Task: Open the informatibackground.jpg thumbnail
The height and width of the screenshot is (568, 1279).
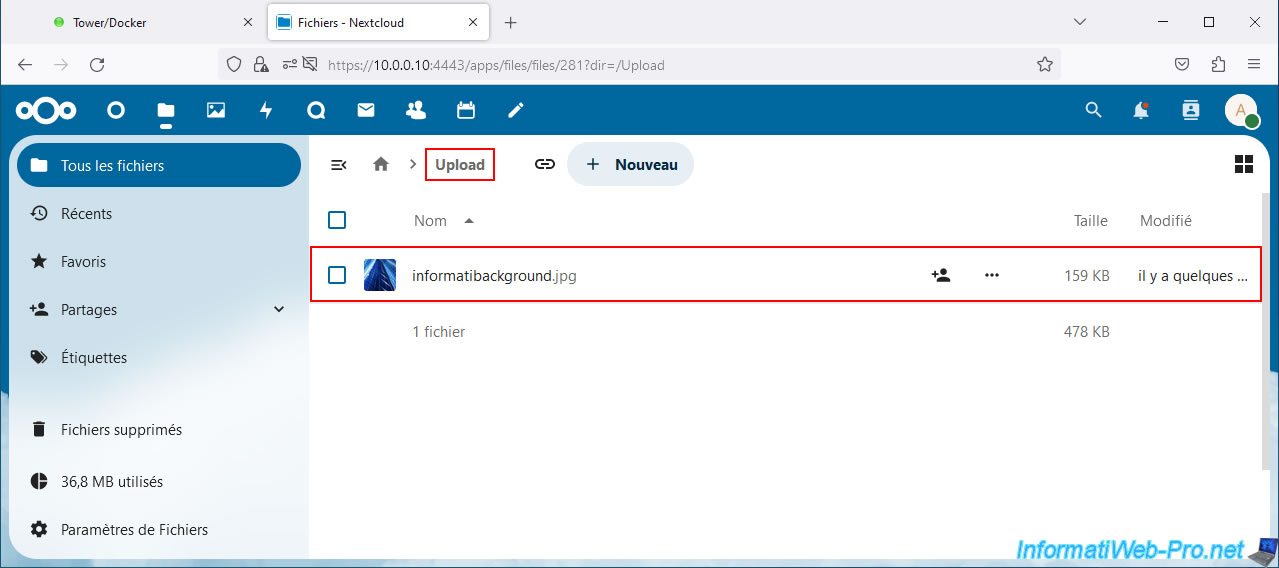Action: coord(380,275)
